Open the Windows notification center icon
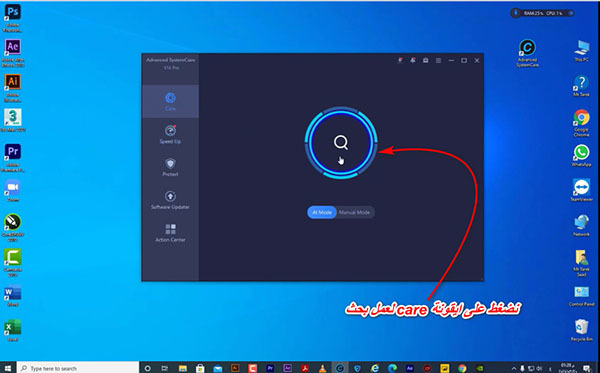The height and width of the screenshot is (373, 600). [587, 368]
